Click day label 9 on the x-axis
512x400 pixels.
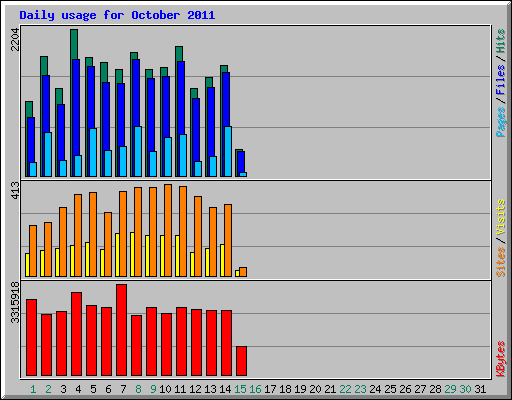[153, 389]
